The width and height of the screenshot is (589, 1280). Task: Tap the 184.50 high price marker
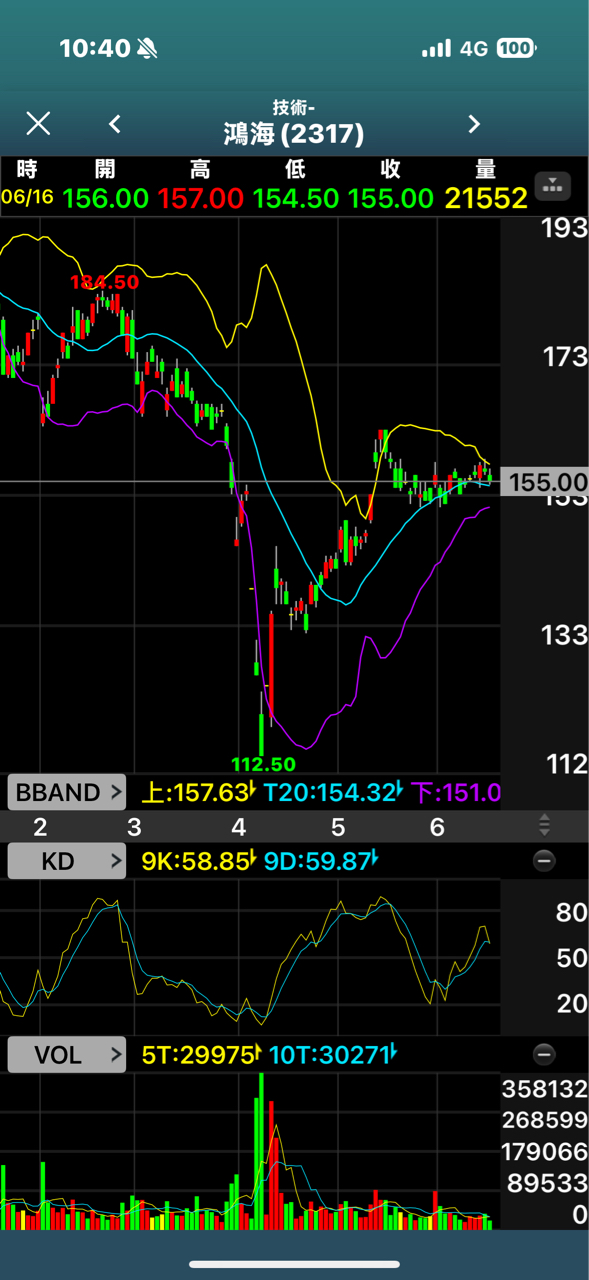coord(104,283)
